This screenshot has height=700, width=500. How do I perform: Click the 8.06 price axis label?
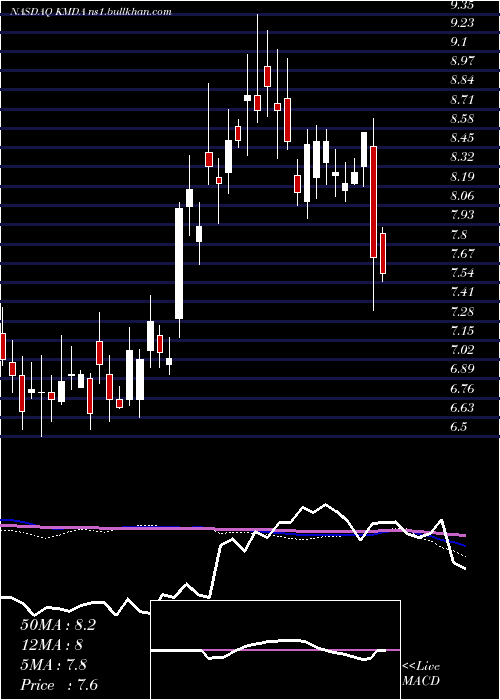462,196
